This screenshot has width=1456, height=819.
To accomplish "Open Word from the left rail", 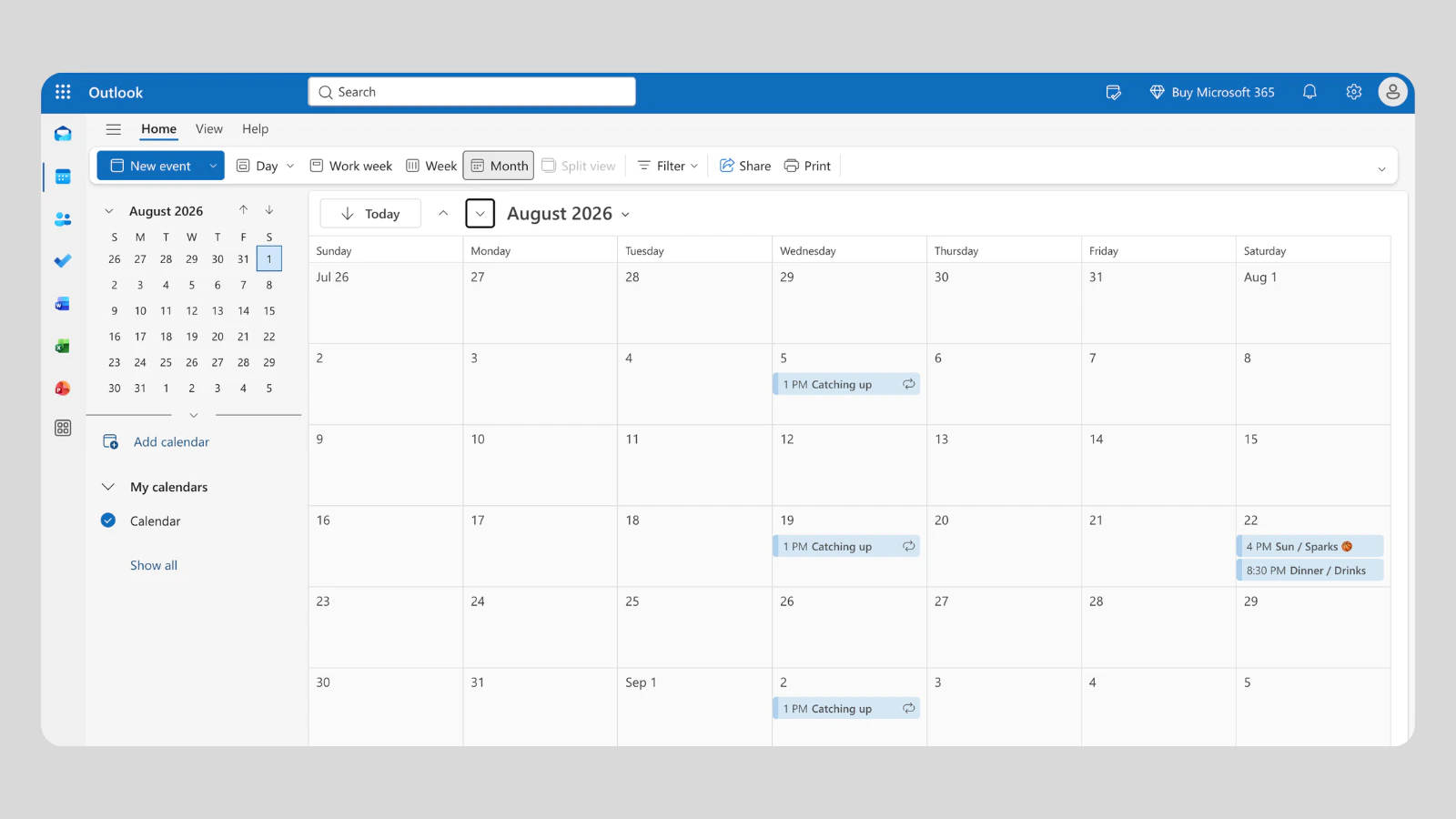I will [x=63, y=304].
